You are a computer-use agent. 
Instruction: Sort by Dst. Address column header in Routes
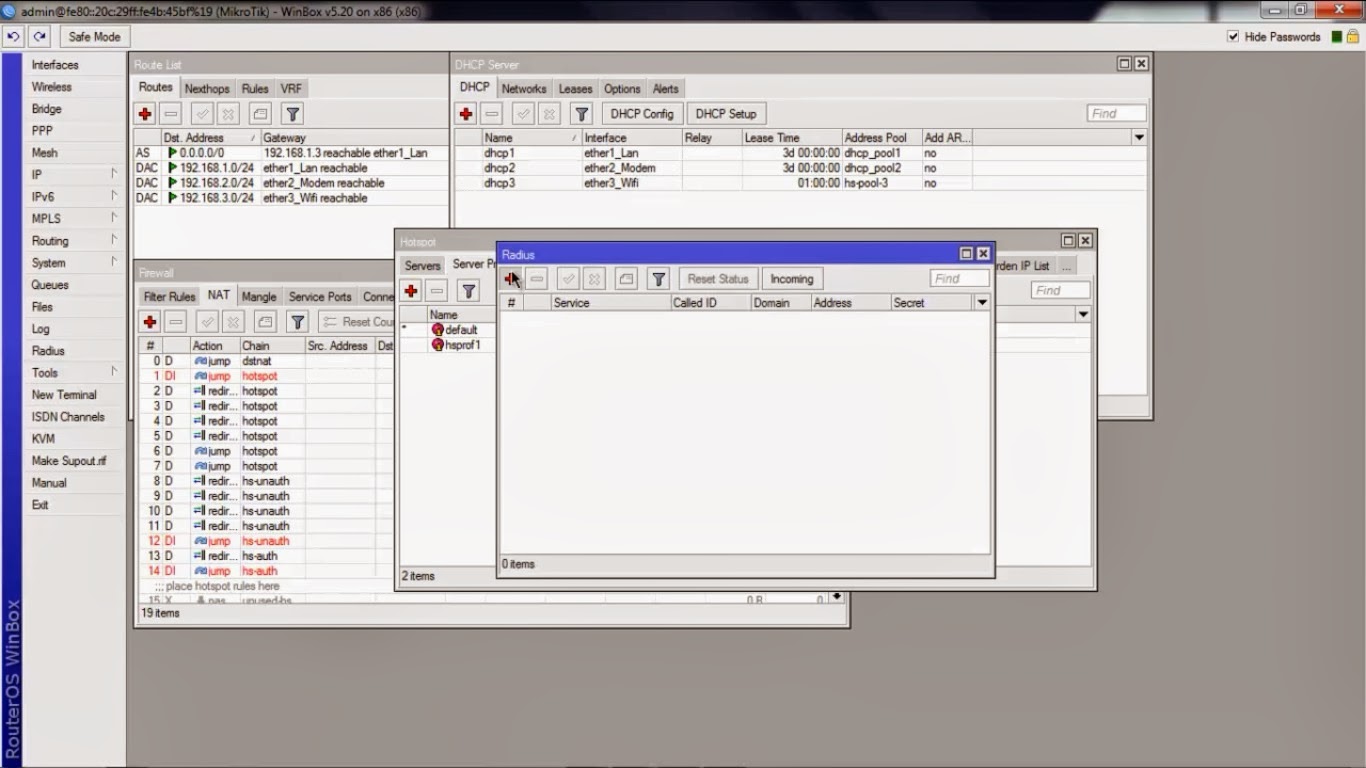[209, 137]
